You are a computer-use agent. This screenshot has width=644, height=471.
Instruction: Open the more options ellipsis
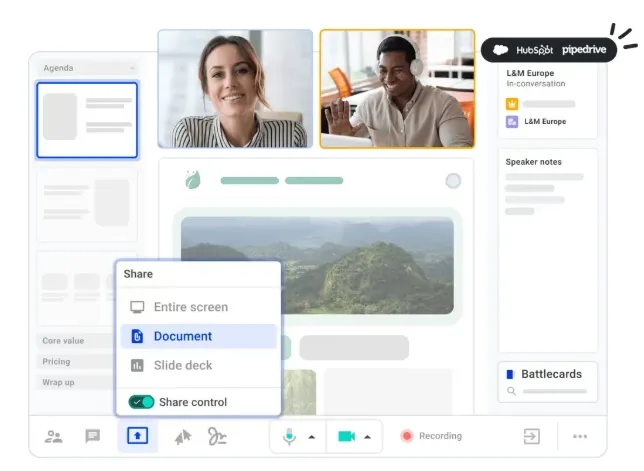(x=580, y=436)
